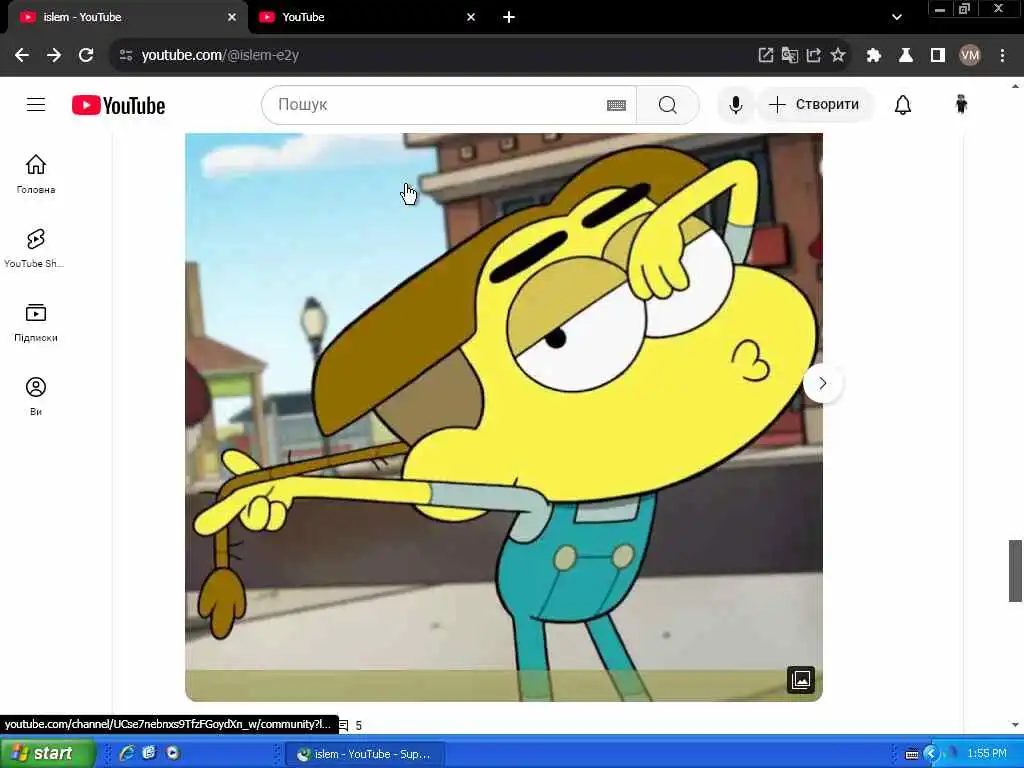Open browser extensions puzzle icon
This screenshot has height=768, width=1024.
click(873, 55)
